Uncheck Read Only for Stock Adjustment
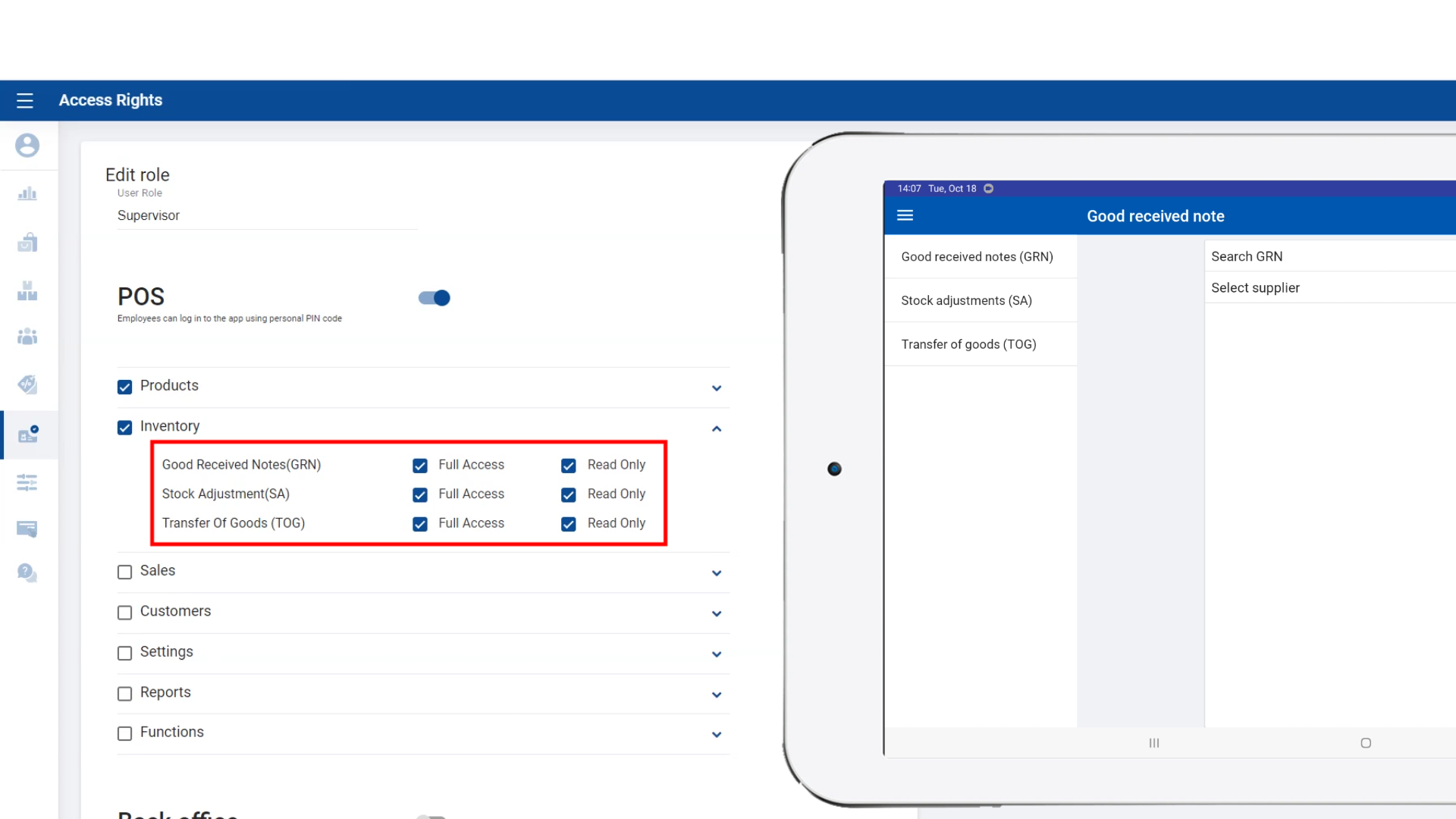Screen dimensions: 1456x819 coord(569,495)
